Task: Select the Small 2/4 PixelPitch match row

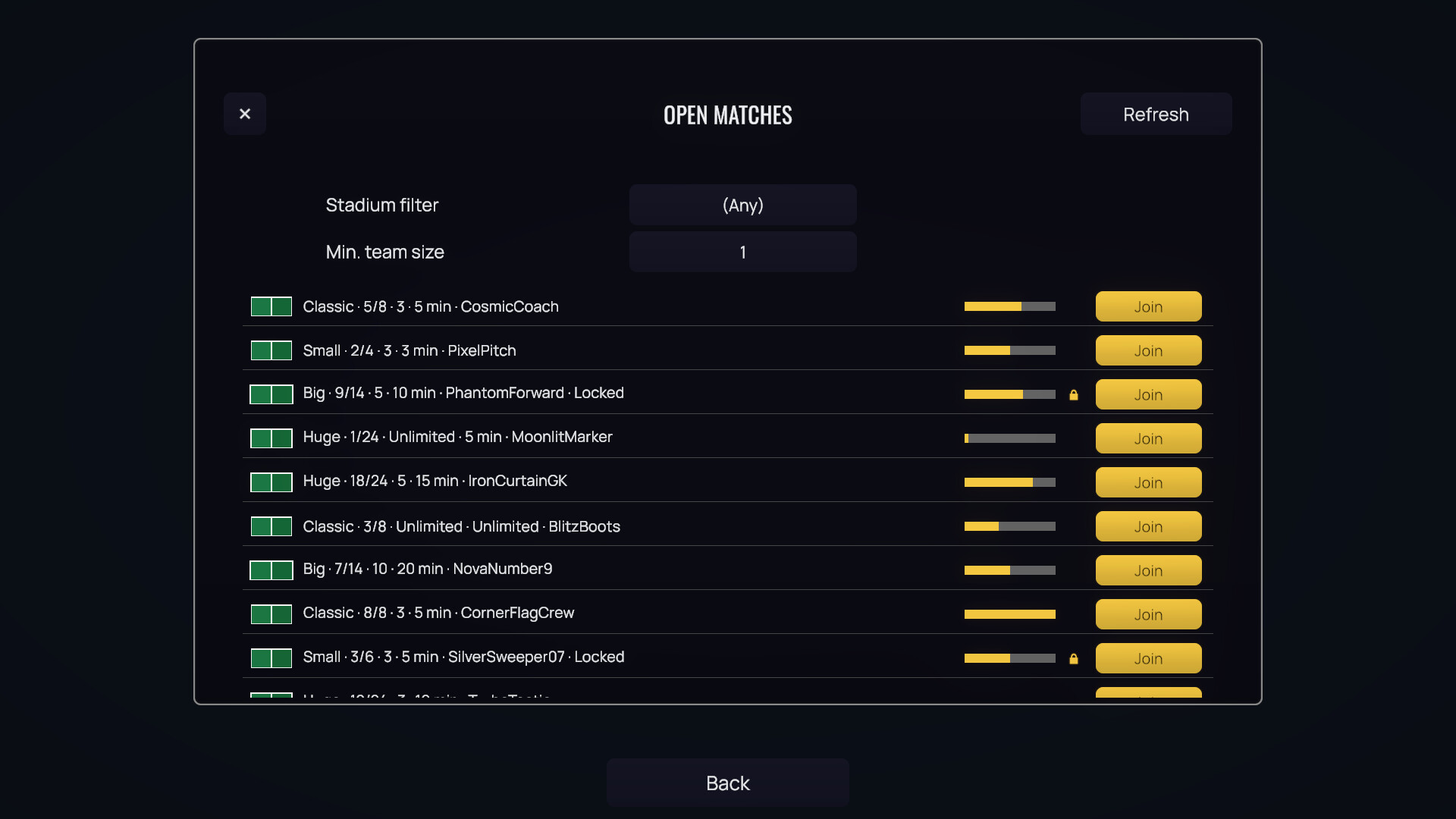Action: (x=728, y=350)
